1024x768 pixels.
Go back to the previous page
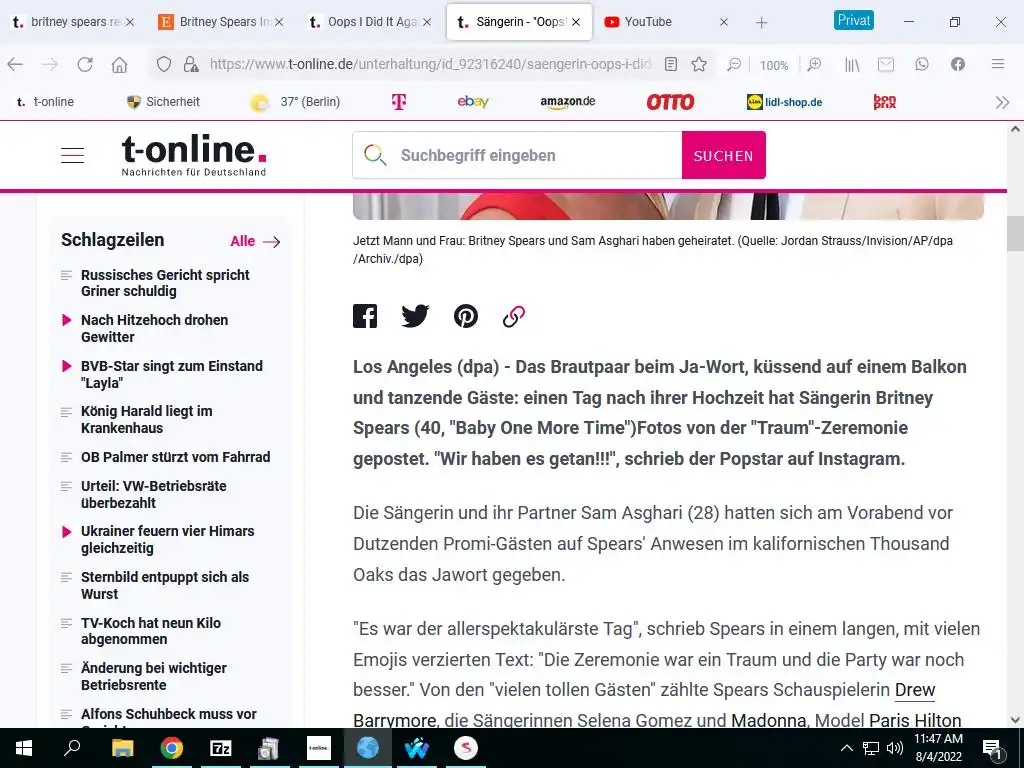[x=15, y=64]
